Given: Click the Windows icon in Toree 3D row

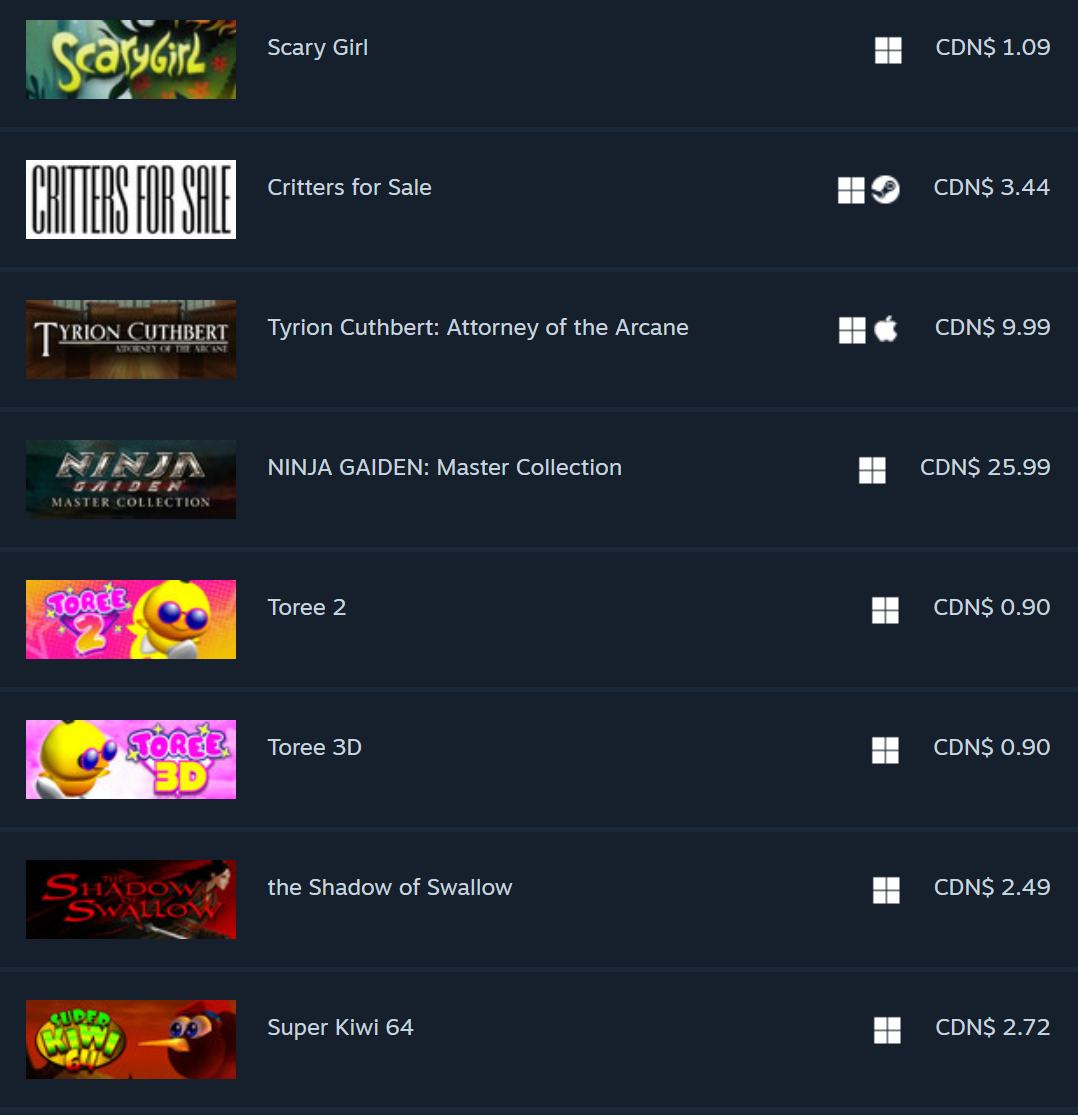Looking at the screenshot, I should click(885, 750).
